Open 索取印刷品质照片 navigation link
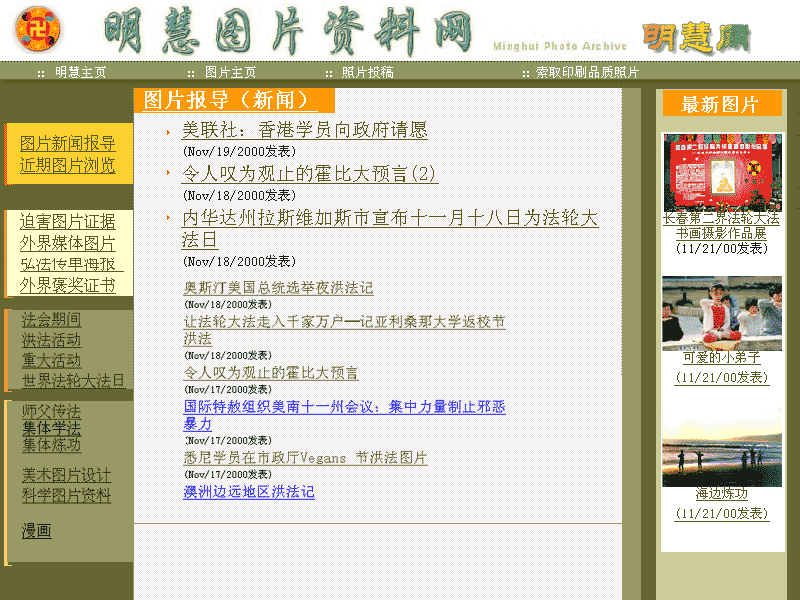The width and height of the screenshot is (800, 600). [x=587, y=72]
